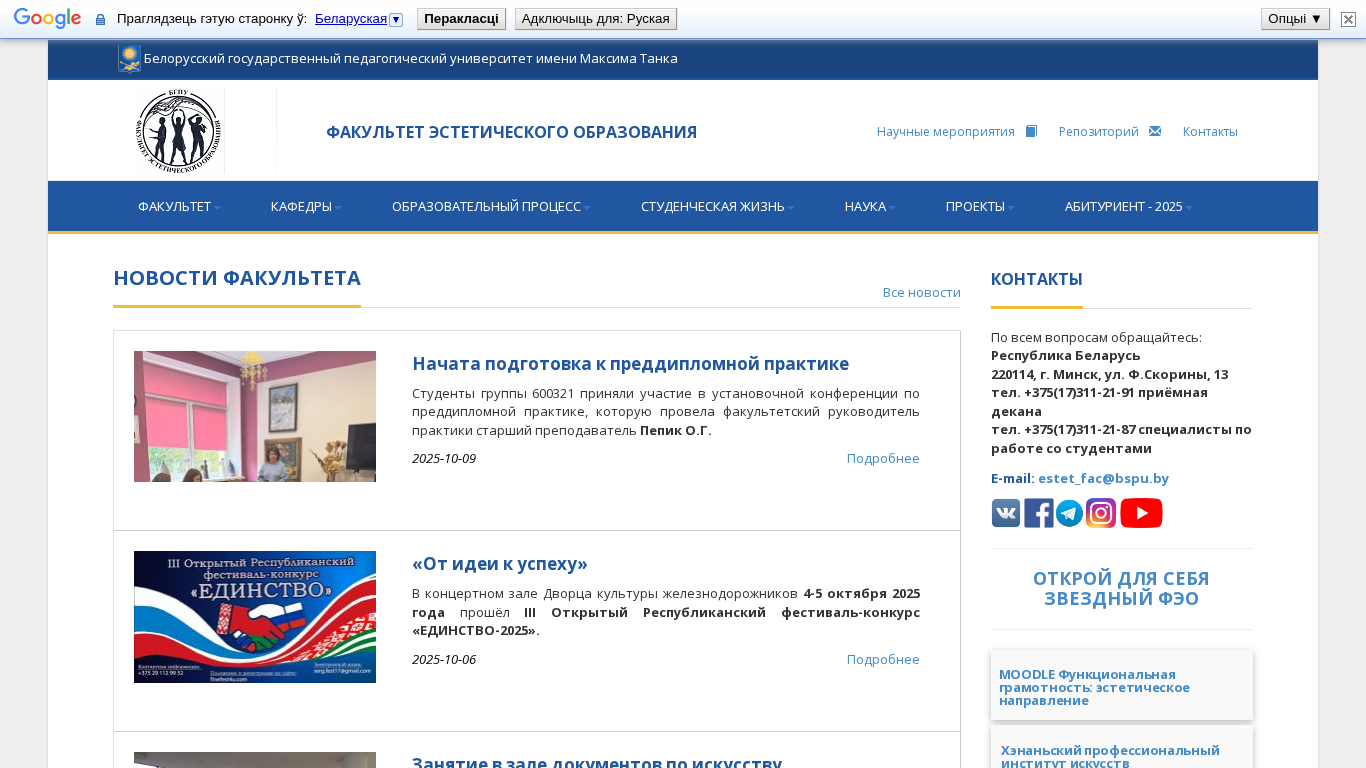The height and width of the screenshot is (768, 1366).
Task: Open the Instagram social icon
Action: tap(1101, 513)
